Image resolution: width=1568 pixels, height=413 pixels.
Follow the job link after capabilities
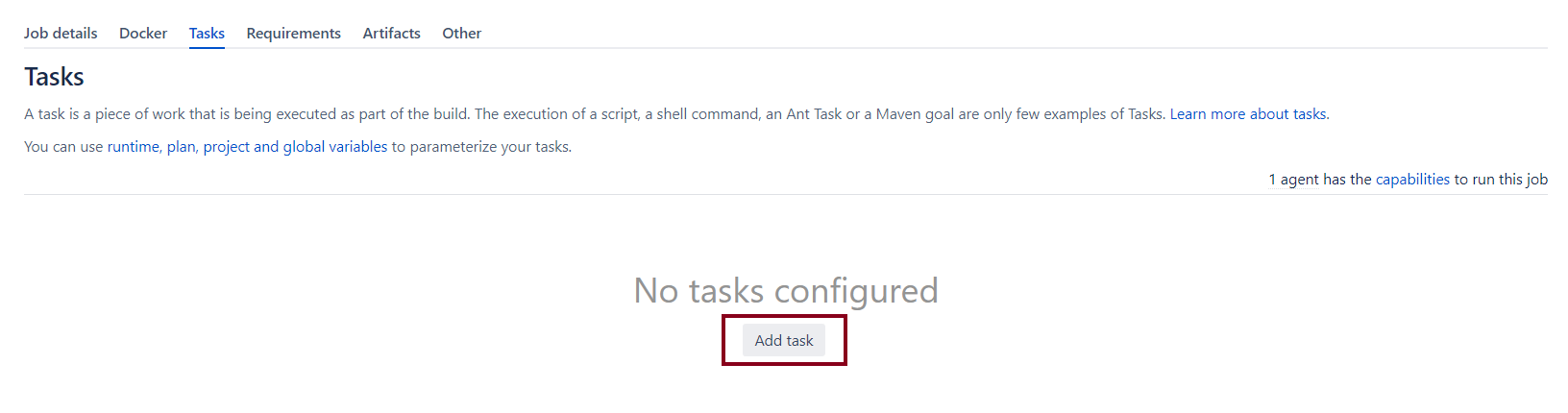click(1537, 180)
